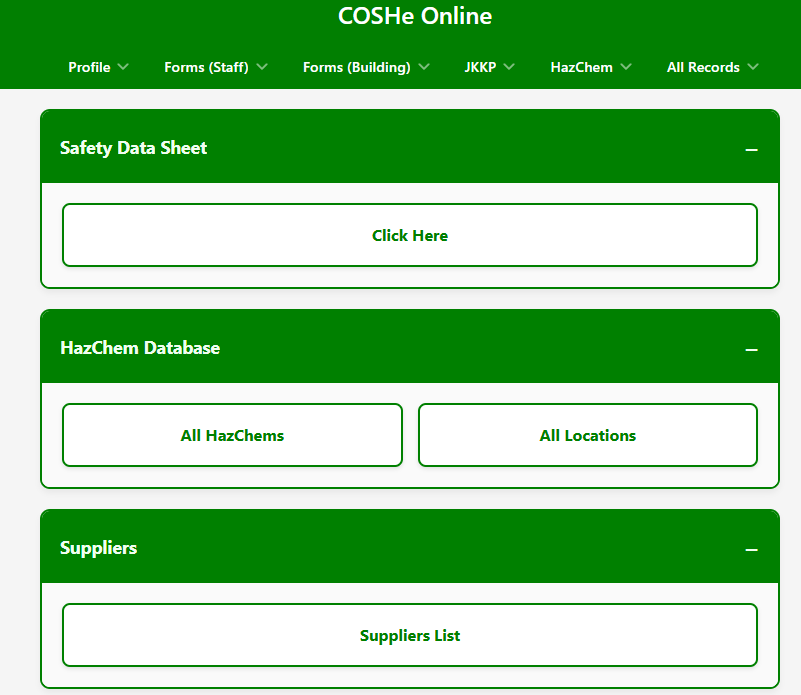Click the chevron arrow beside Forms (Staff)
The image size is (801, 695).
tap(261, 67)
